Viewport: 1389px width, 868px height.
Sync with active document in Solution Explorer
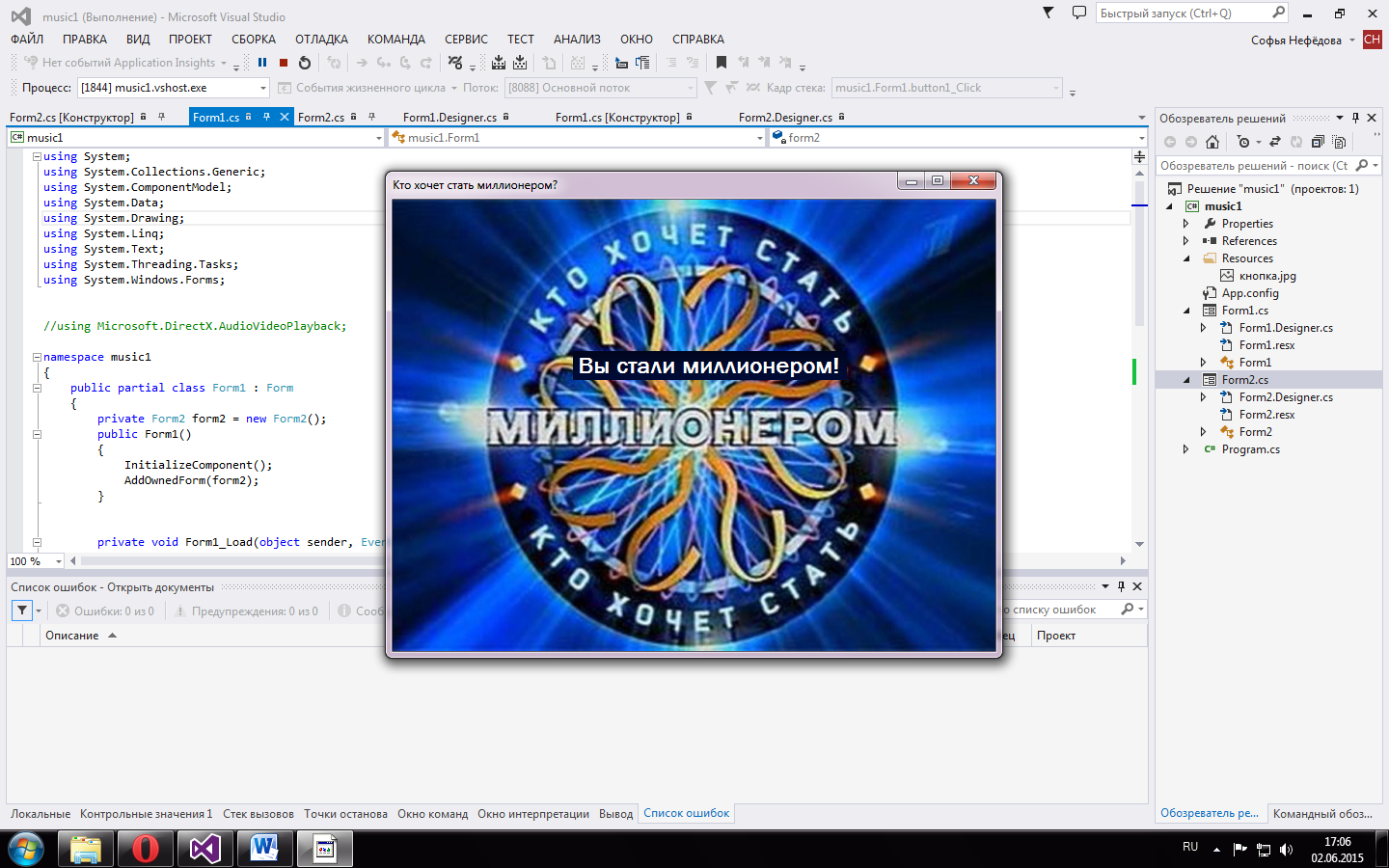tap(1275, 142)
